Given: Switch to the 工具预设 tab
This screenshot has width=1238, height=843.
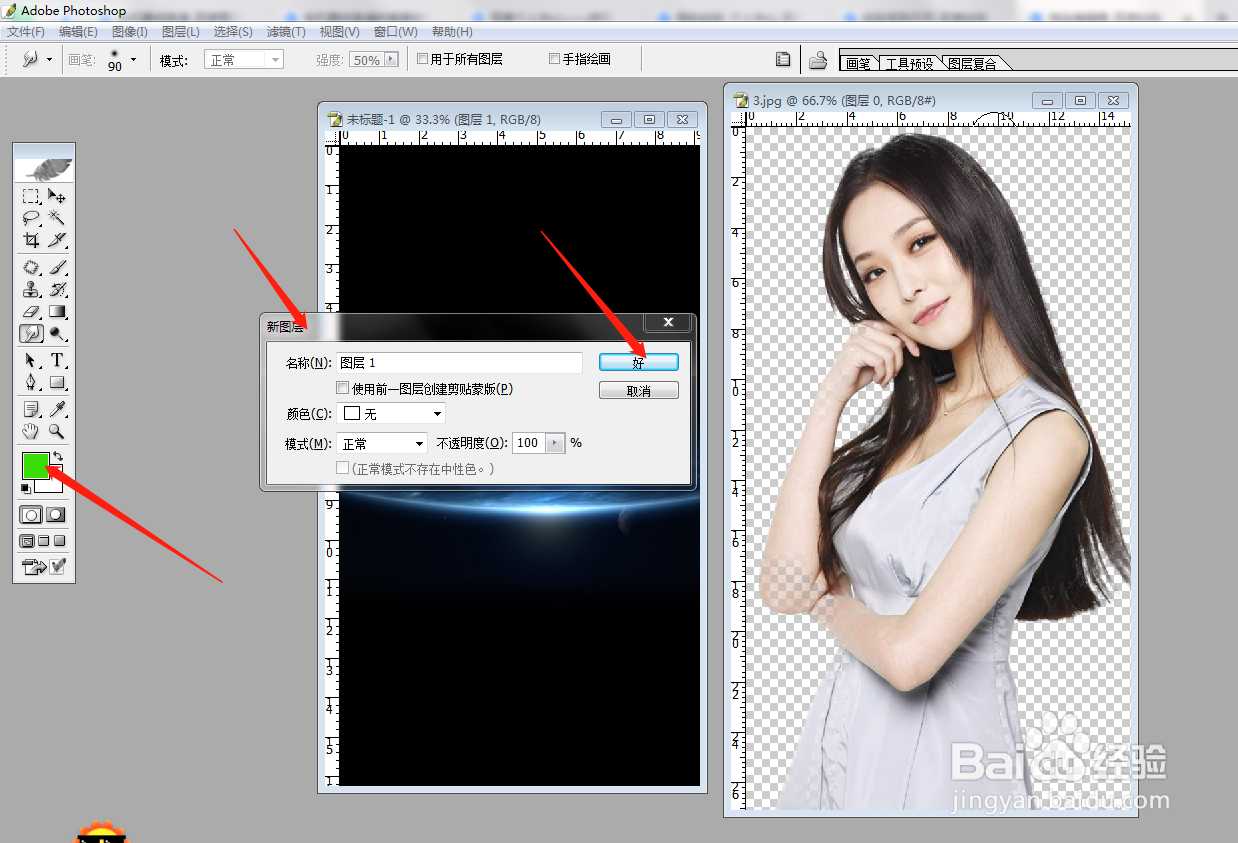Looking at the screenshot, I should [909, 63].
